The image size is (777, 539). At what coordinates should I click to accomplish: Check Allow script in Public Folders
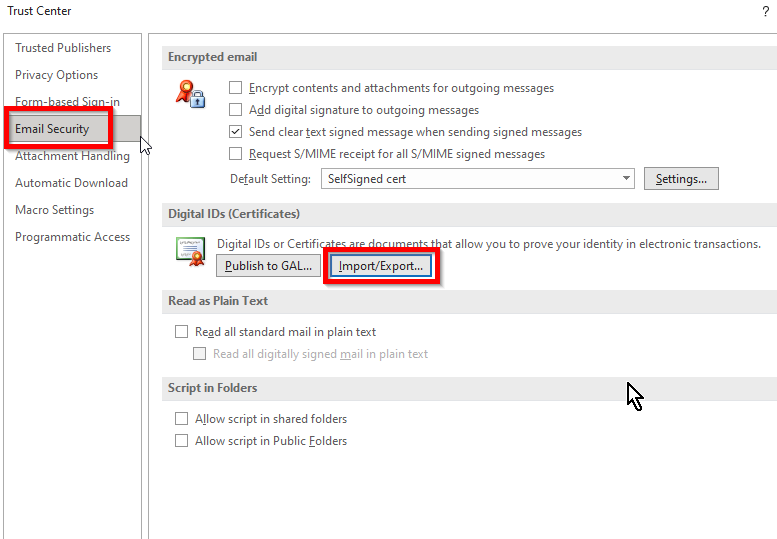coord(182,441)
